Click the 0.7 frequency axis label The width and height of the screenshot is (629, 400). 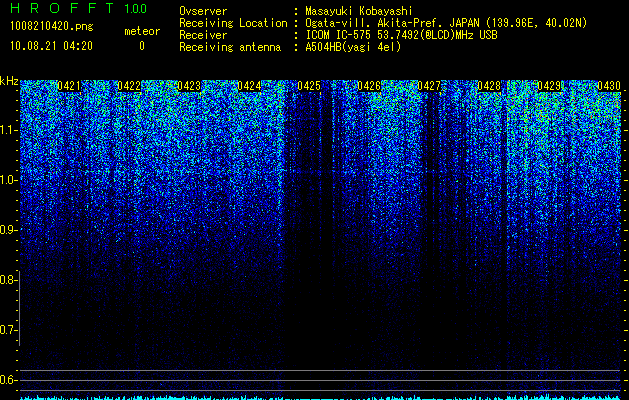9,330
